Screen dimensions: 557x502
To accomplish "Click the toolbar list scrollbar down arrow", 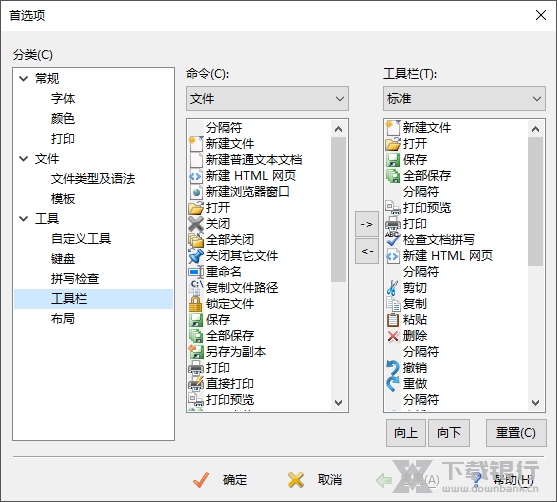I will pyautogui.click(x=535, y=403).
